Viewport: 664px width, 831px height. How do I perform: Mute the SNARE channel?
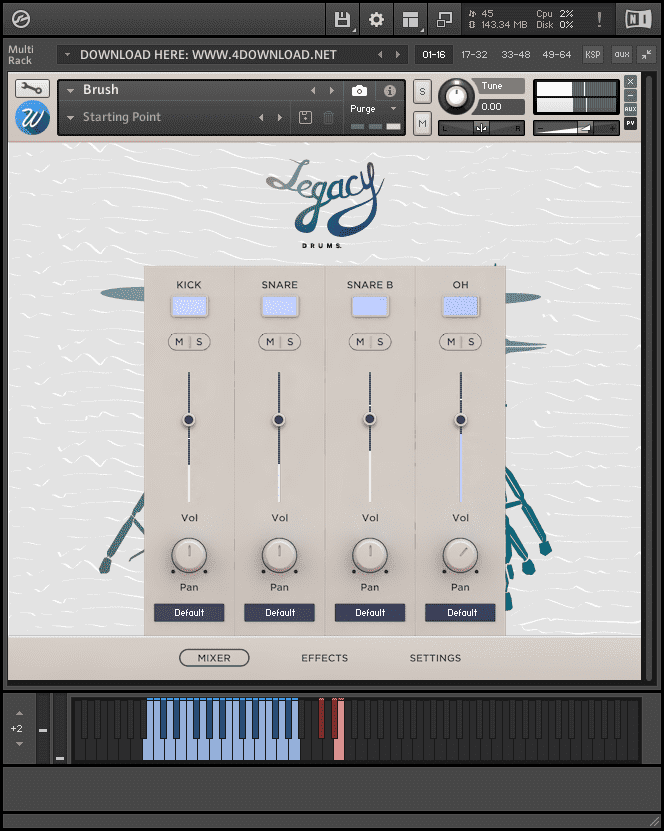point(270,342)
